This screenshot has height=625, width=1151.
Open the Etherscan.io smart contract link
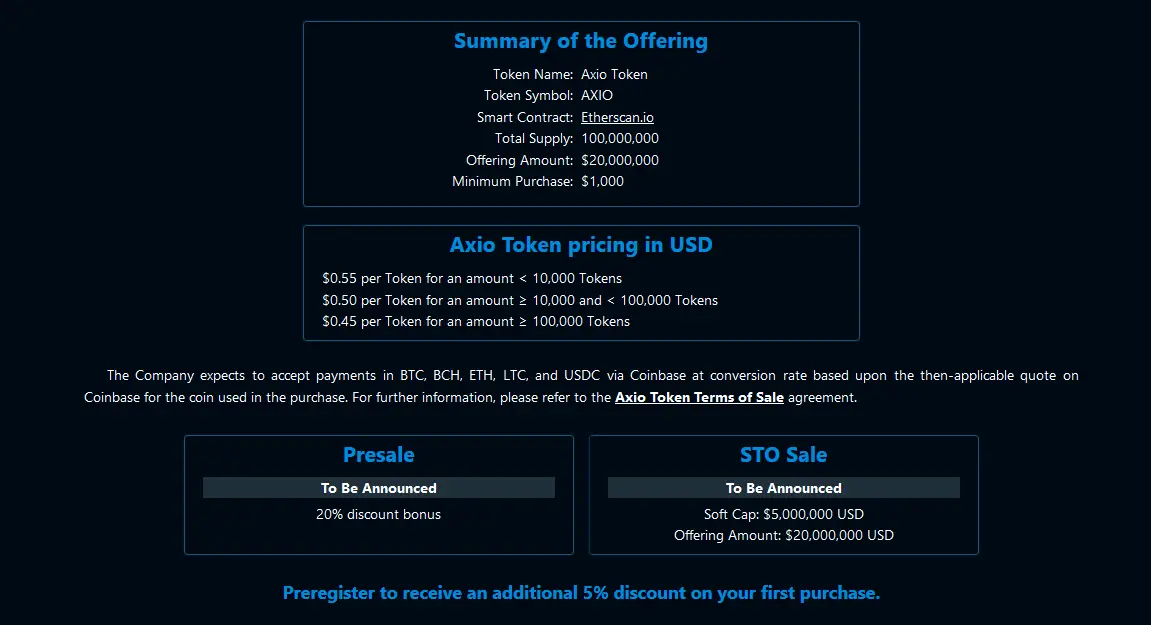[x=617, y=117]
